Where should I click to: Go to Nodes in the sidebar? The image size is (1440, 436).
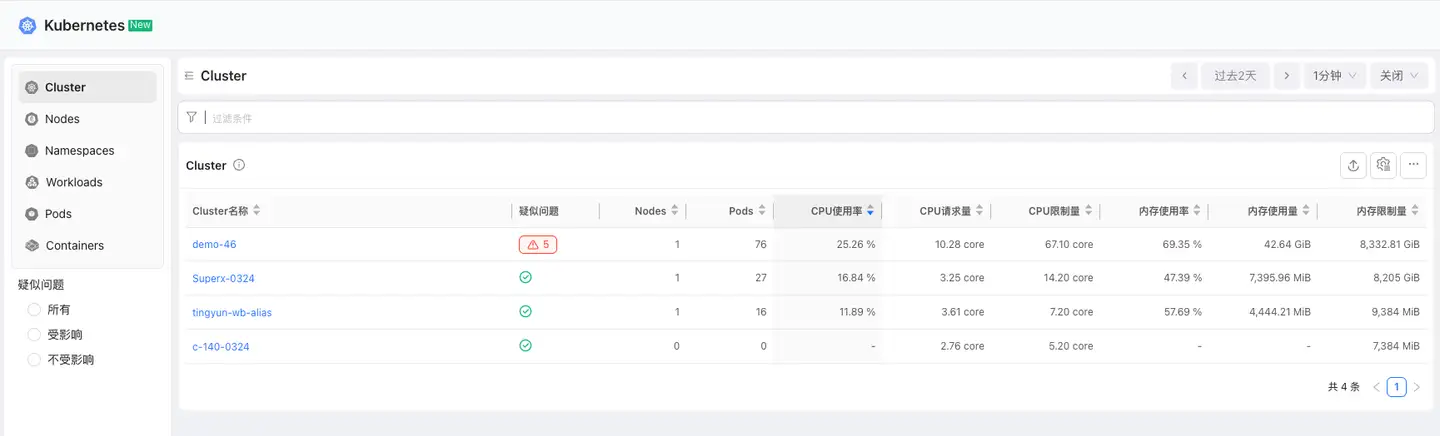(x=62, y=119)
